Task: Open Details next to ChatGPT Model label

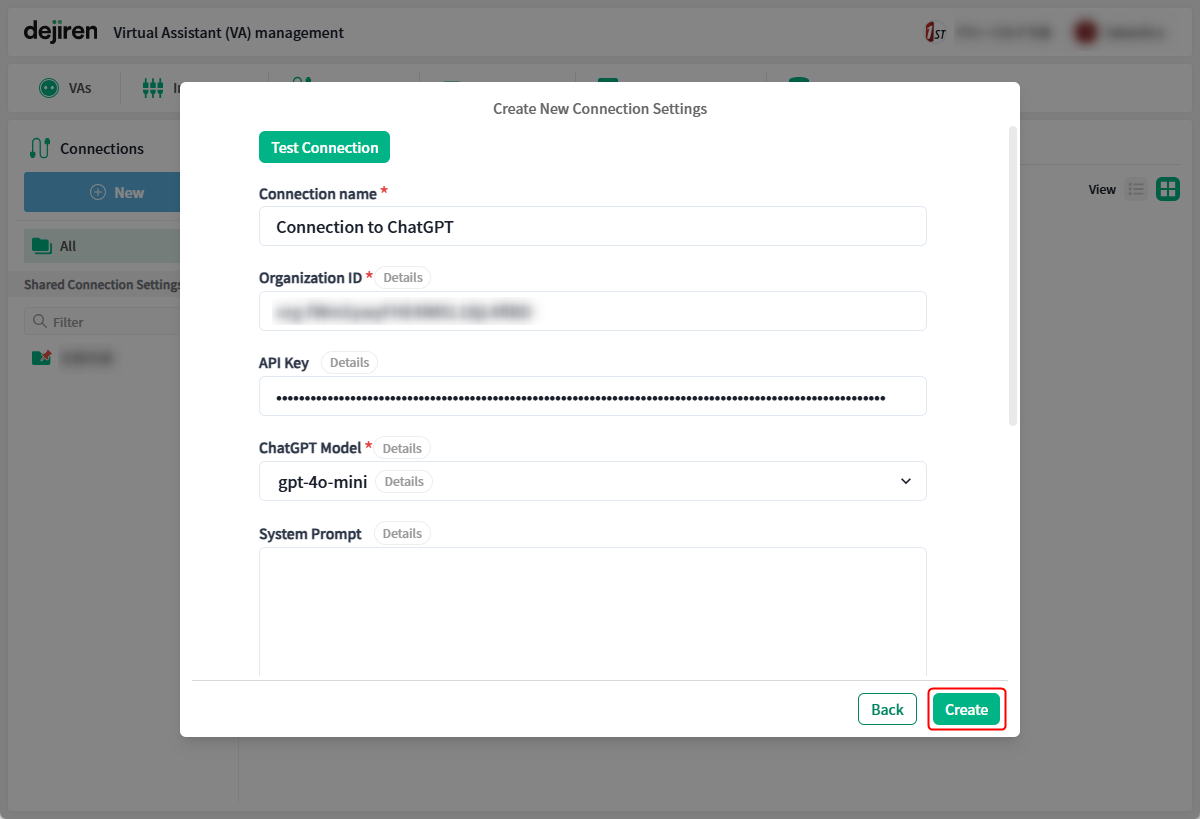Action: [403, 448]
